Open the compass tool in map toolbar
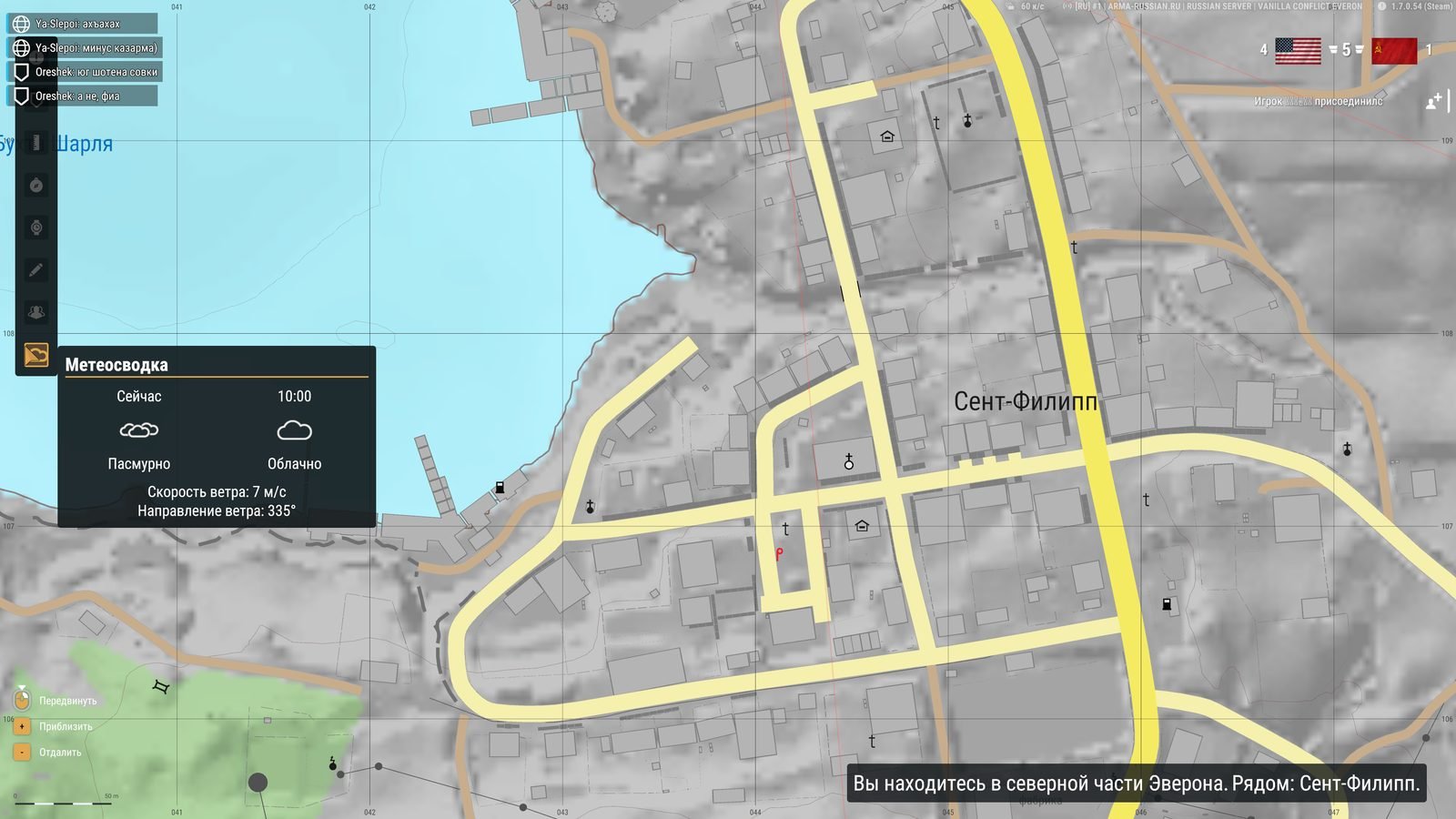 pyautogui.click(x=36, y=186)
